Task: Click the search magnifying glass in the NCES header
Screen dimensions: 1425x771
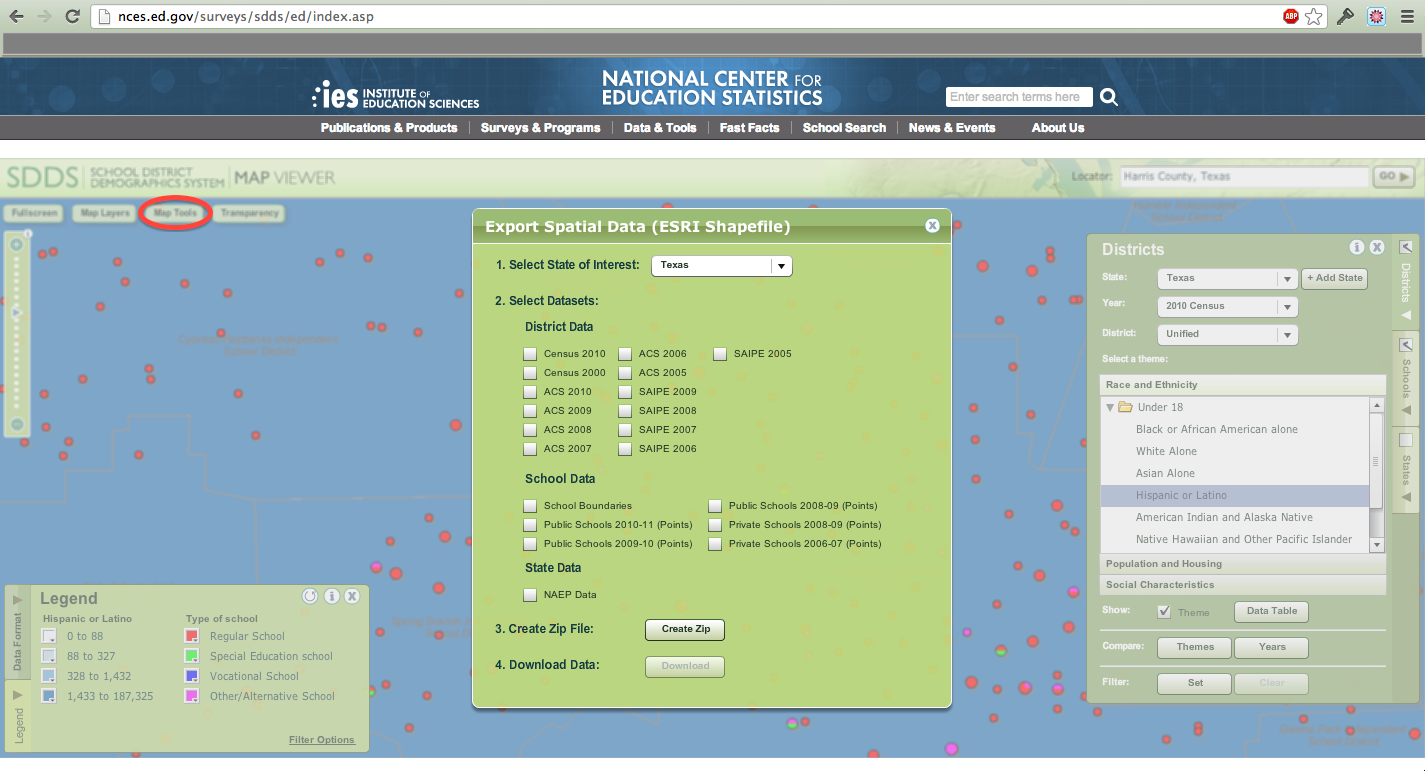Action: click(1108, 96)
